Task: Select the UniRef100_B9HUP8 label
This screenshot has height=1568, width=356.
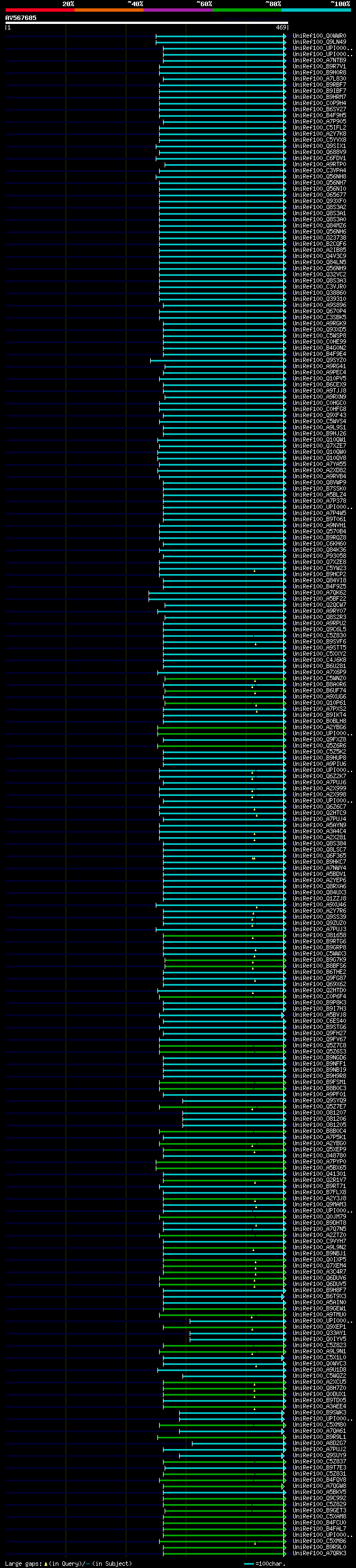Action: [x=319, y=758]
